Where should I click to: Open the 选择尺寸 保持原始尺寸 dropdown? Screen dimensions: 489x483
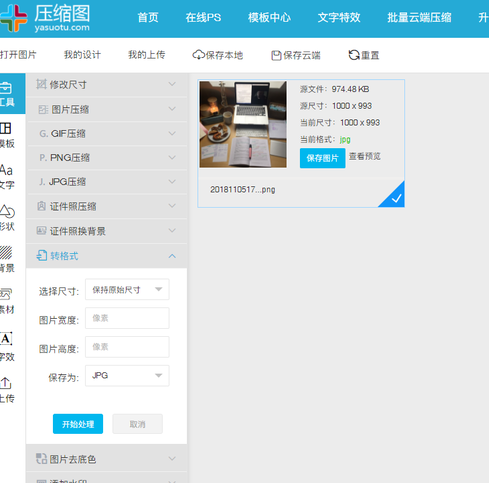pos(127,289)
